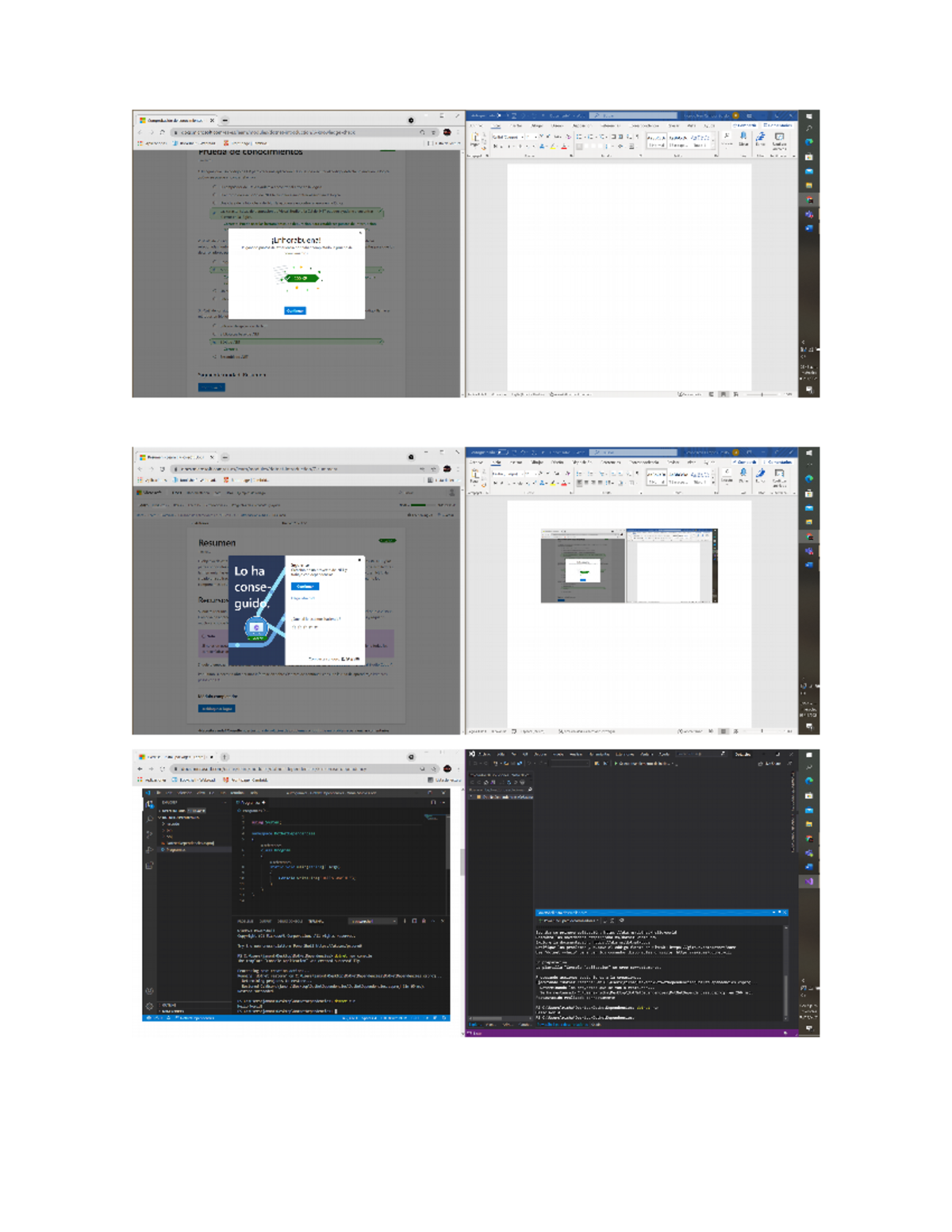
Task: Select the last radio option of the third question
Action: (214, 356)
